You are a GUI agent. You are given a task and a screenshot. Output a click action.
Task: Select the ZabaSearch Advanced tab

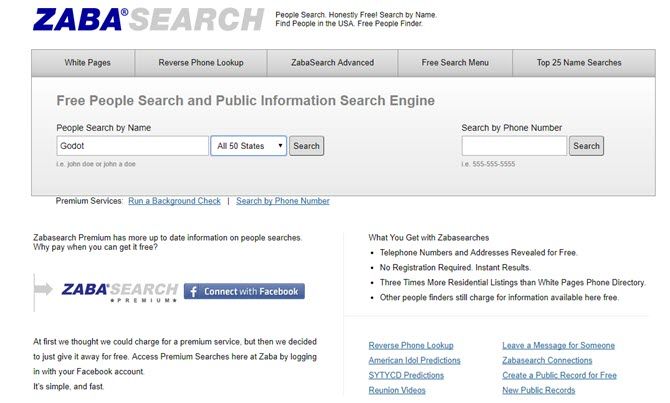(335, 63)
